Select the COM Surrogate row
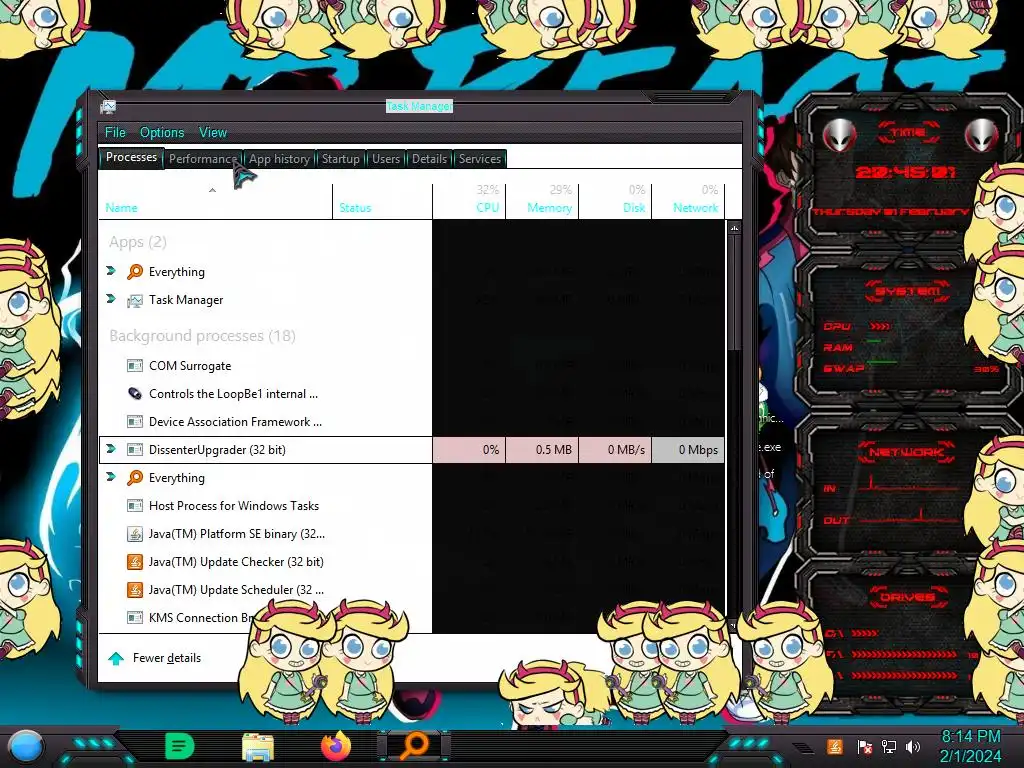This screenshot has width=1024, height=768. (x=411, y=366)
